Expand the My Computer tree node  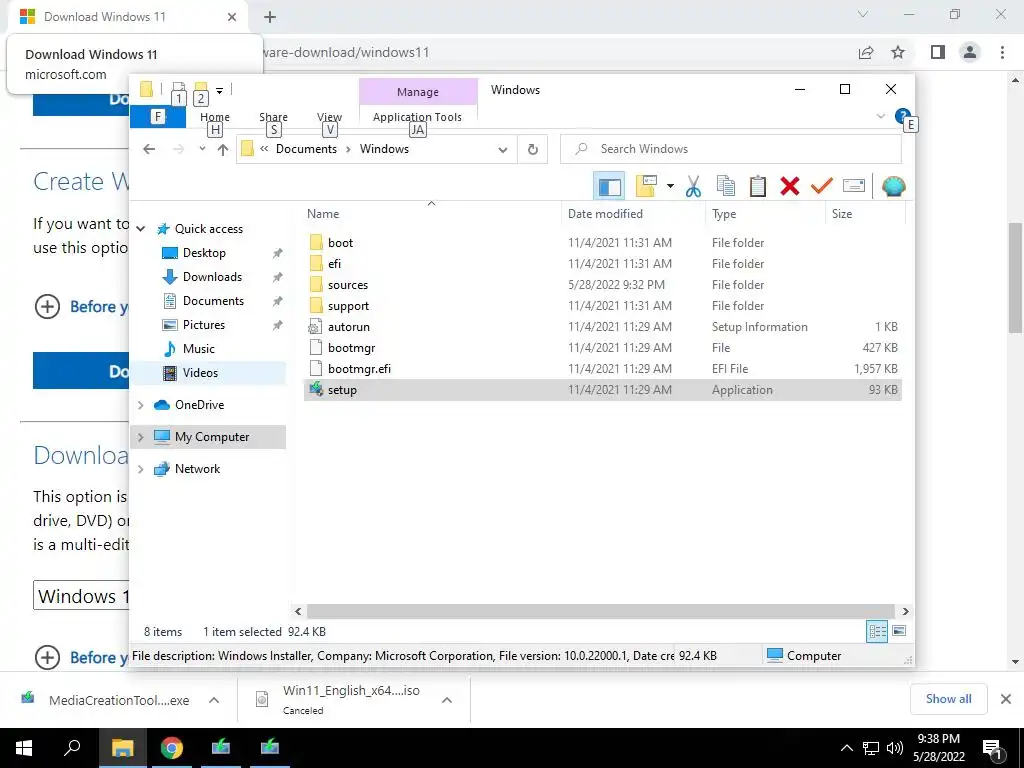140,437
